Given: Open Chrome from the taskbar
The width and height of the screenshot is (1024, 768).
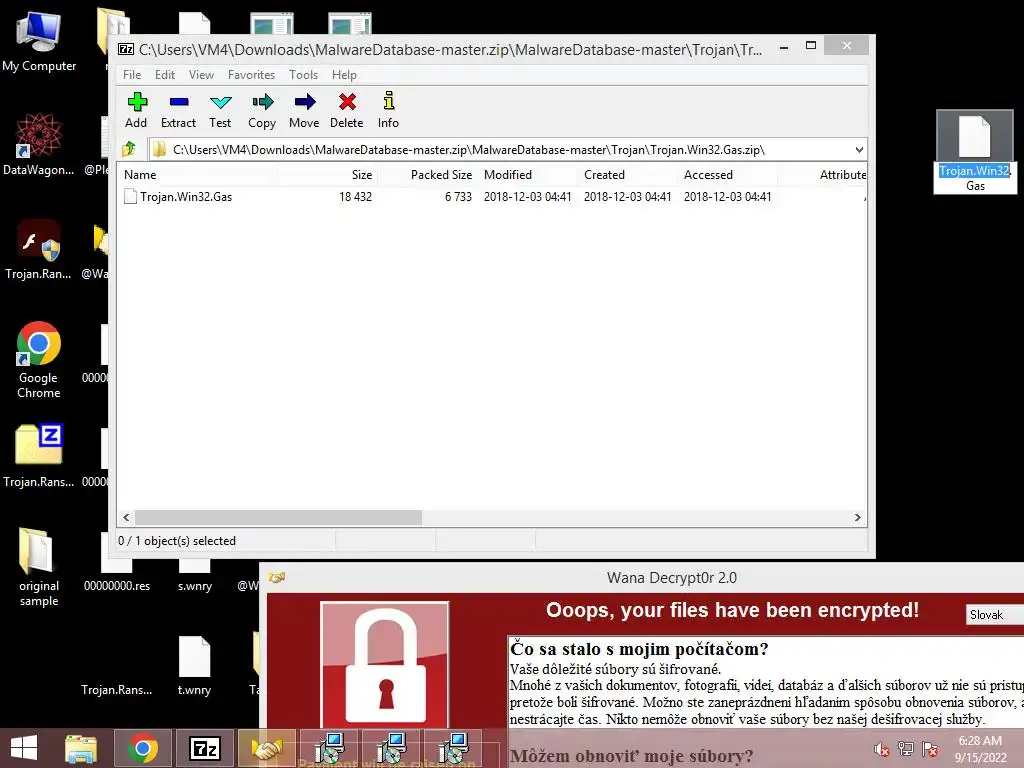Looking at the screenshot, I should [142, 748].
